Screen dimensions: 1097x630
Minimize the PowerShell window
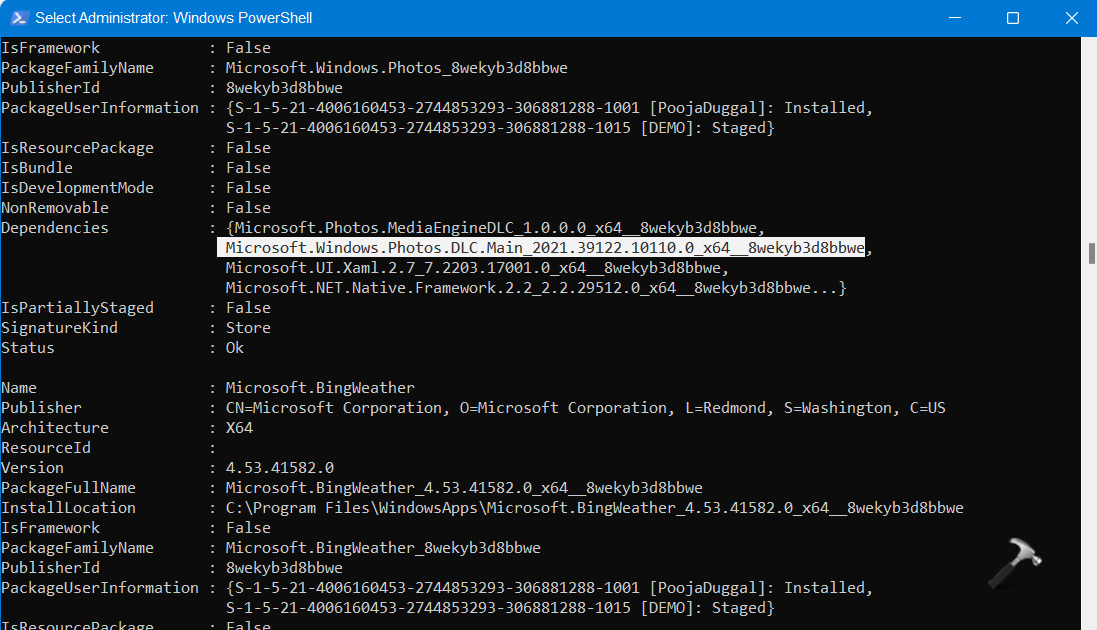coord(955,18)
